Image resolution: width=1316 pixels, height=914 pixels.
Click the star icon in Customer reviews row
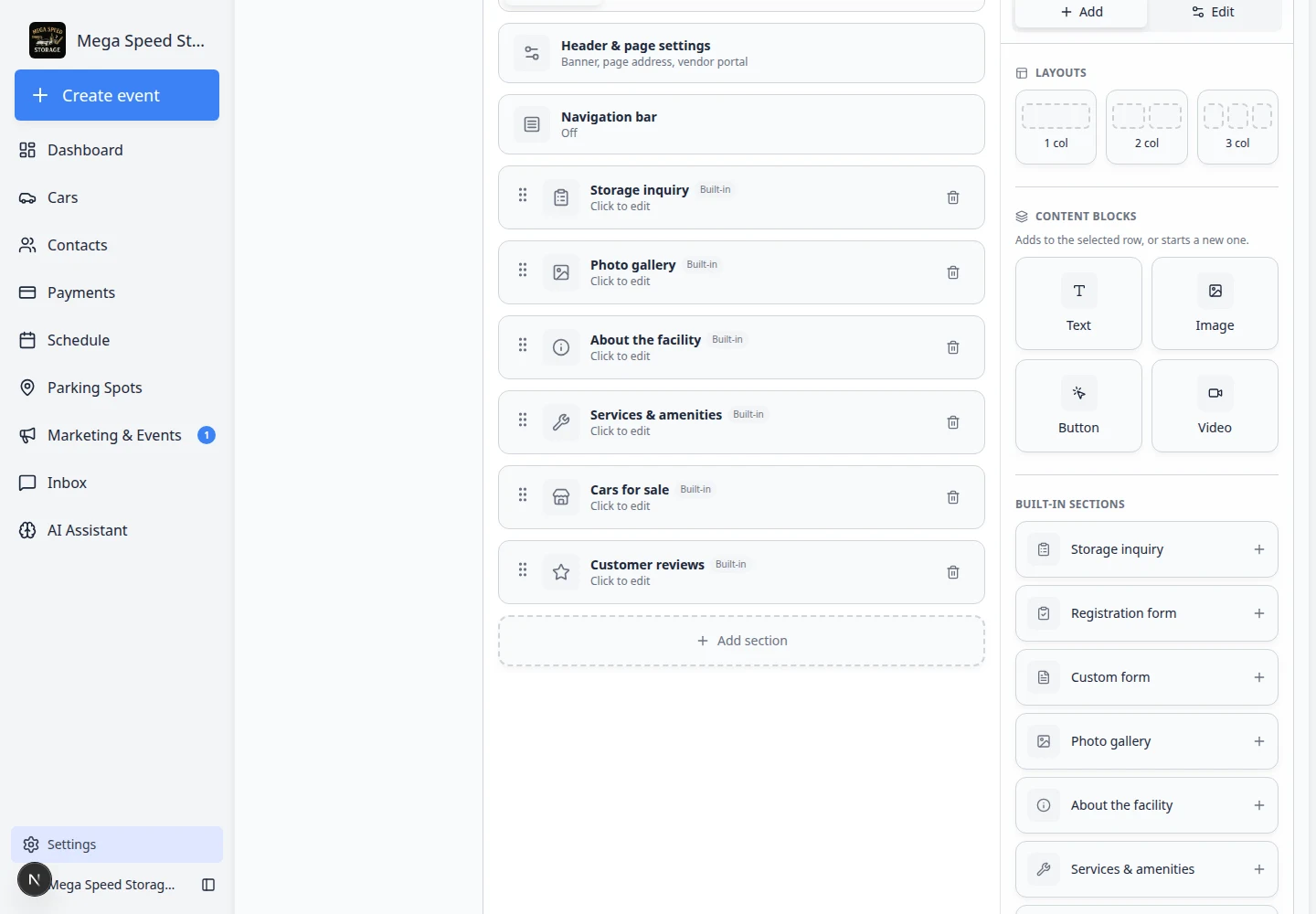coord(561,572)
